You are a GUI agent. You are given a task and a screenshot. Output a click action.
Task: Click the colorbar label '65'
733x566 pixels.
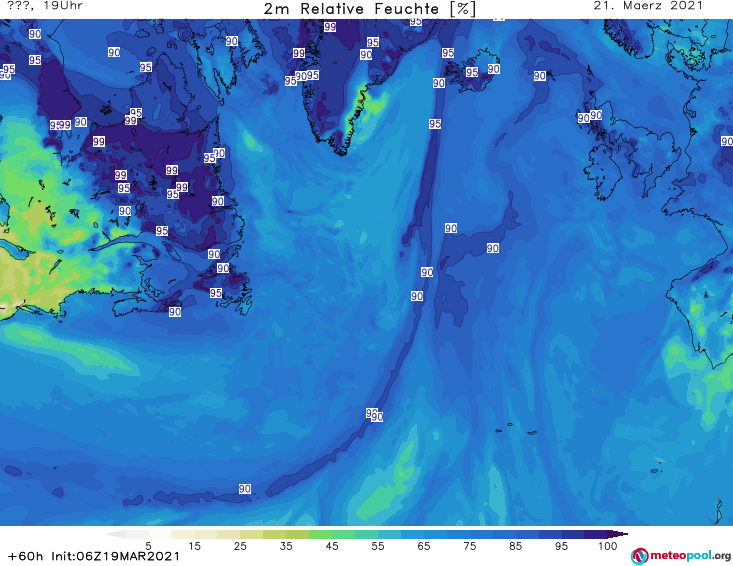(x=424, y=546)
